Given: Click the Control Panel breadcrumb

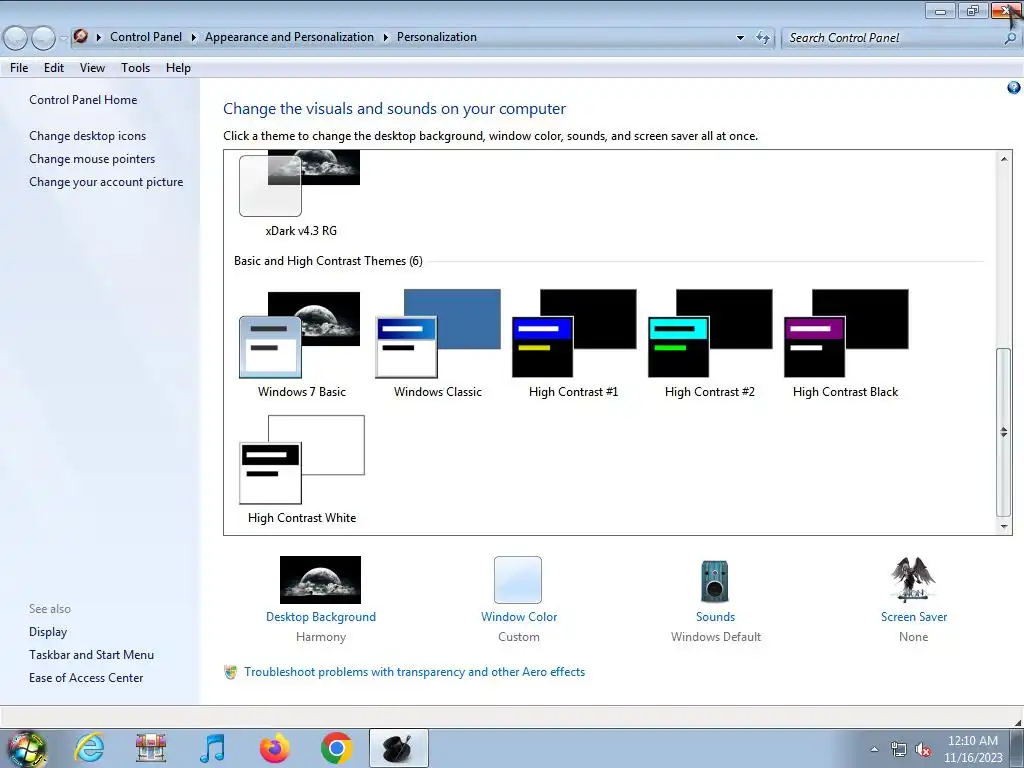Looking at the screenshot, I should [x=146, y=37].
